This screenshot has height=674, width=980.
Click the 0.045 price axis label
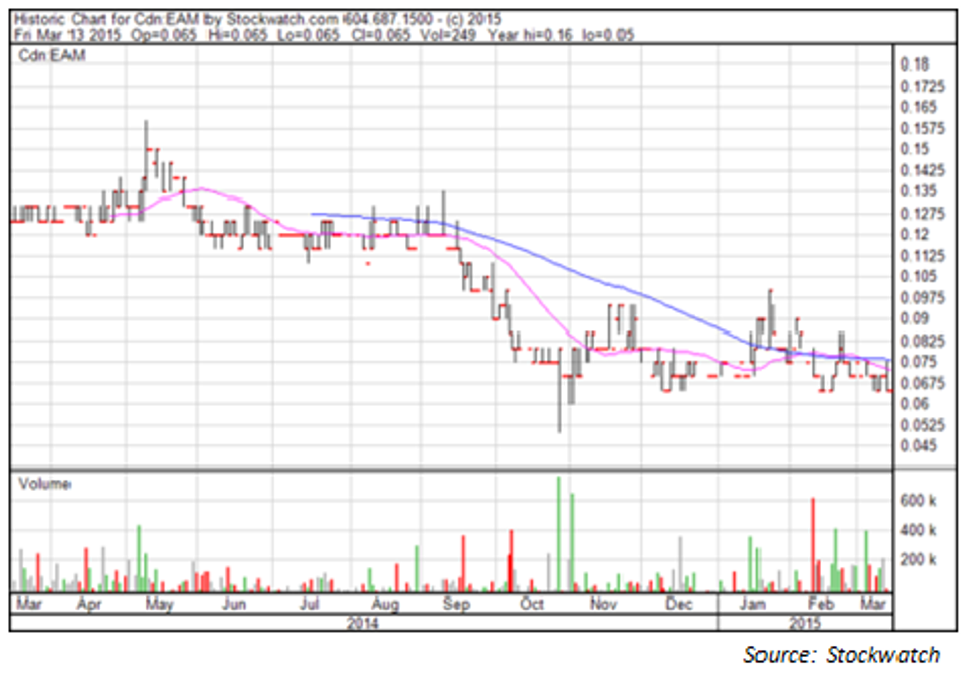(x=918, y=446)
